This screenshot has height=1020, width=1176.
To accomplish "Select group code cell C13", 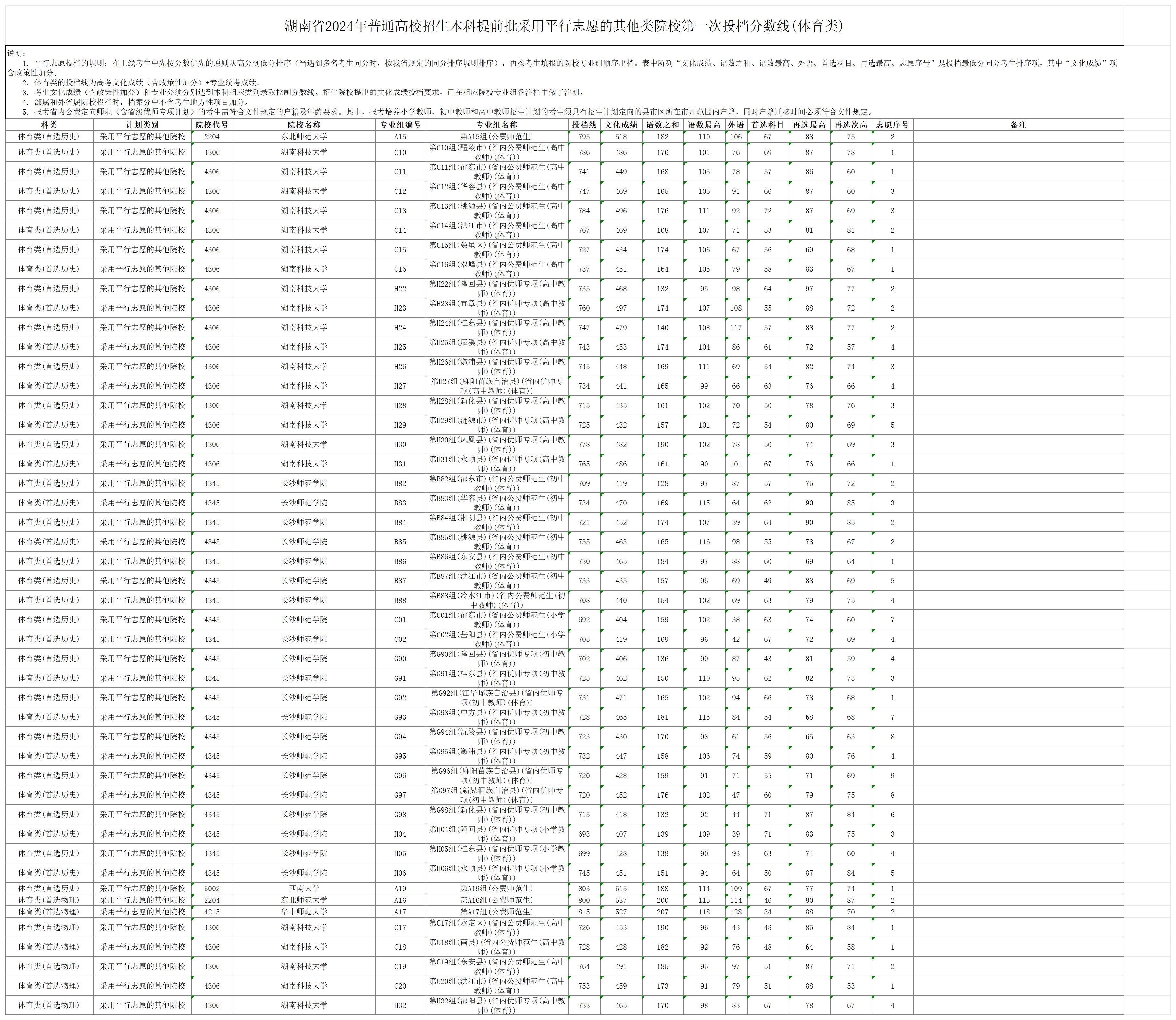I will (400, 211).
